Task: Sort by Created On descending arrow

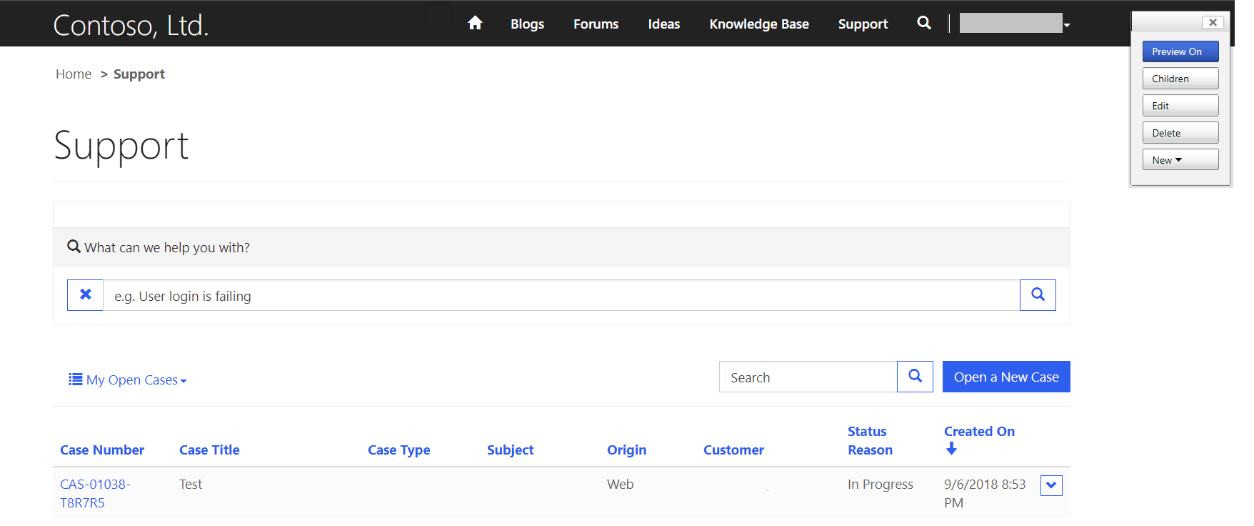Action: 951,449
